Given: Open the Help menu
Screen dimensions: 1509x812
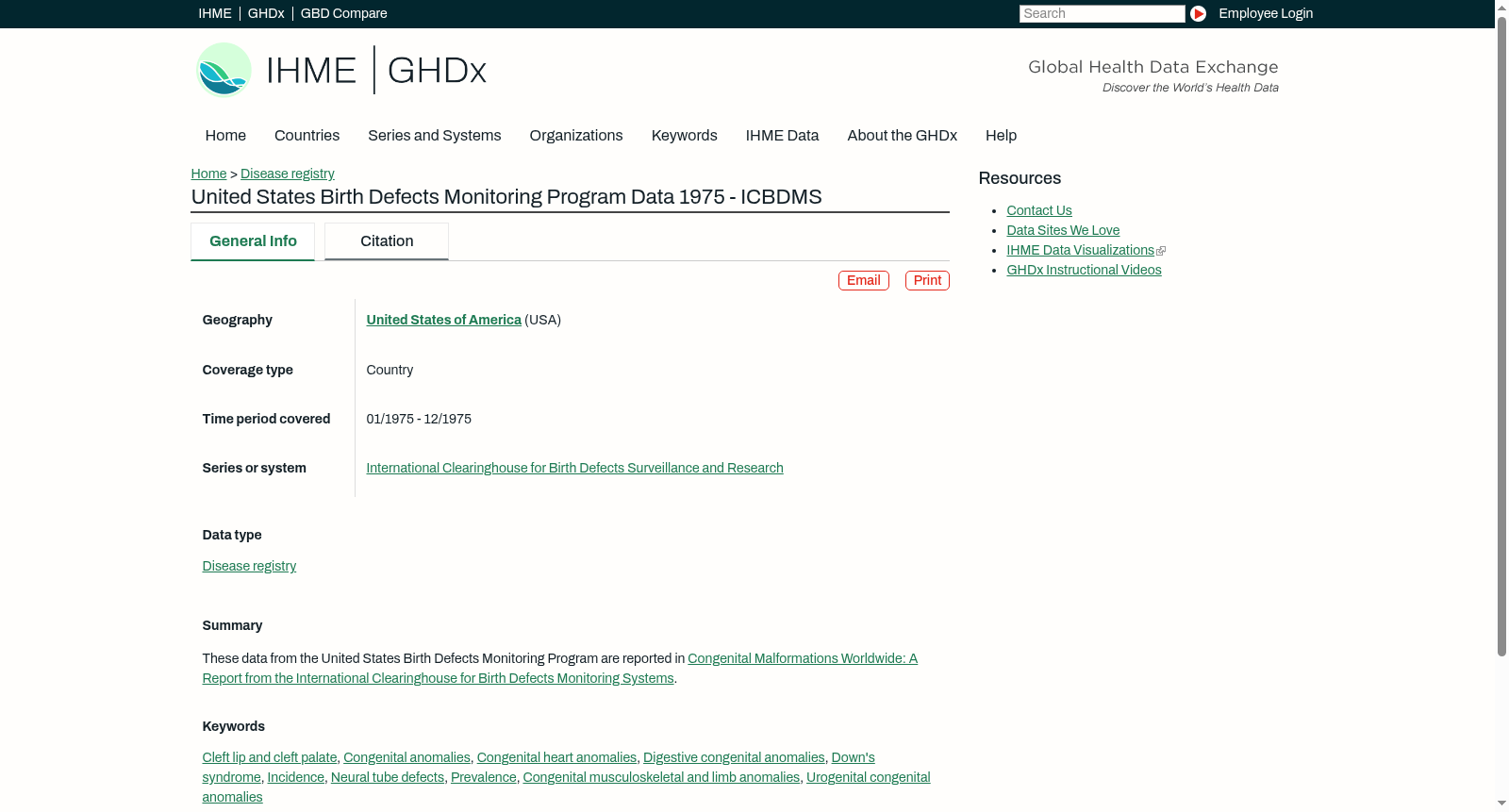Looking at the screenshot, I should pyautogui.click(x=1001, y=136).
